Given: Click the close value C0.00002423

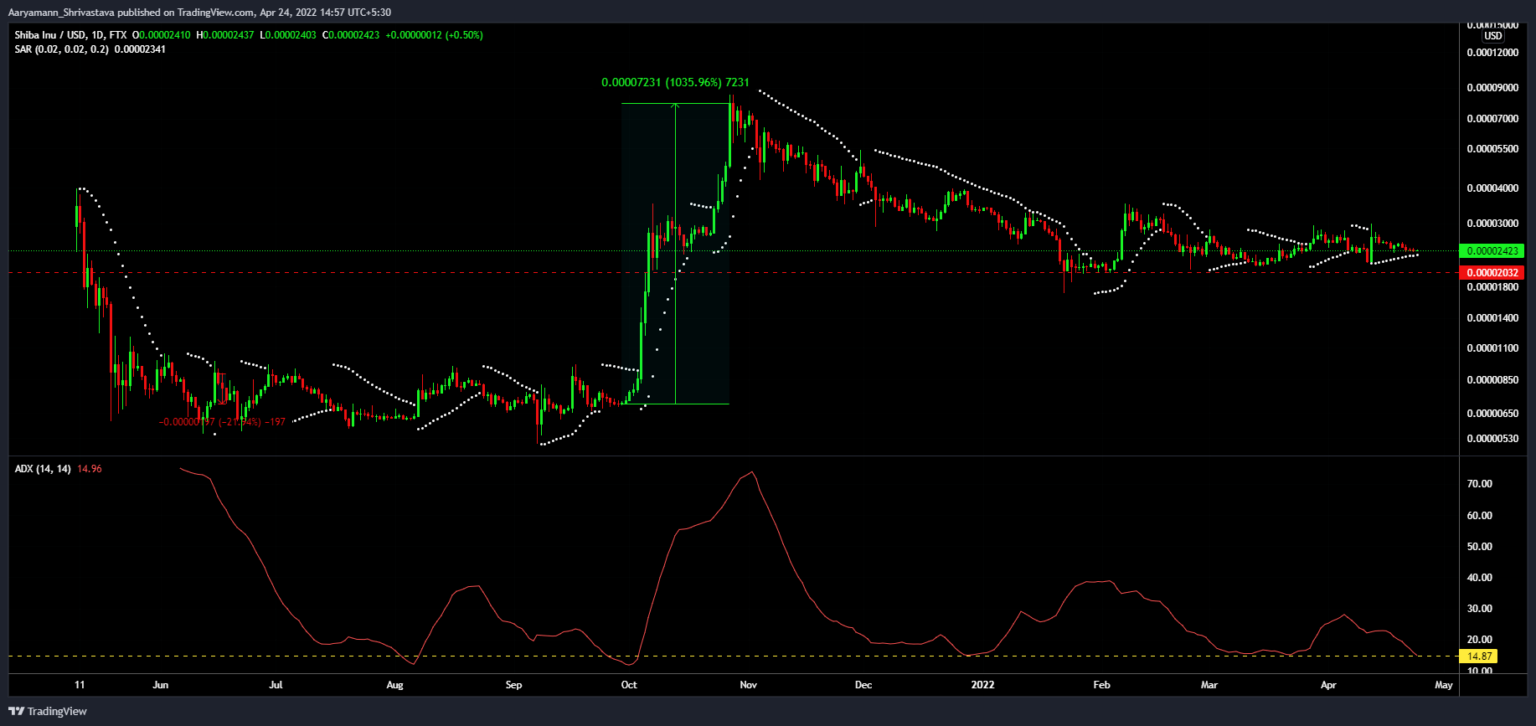Looking at the screenshot, I should [349, 35].
